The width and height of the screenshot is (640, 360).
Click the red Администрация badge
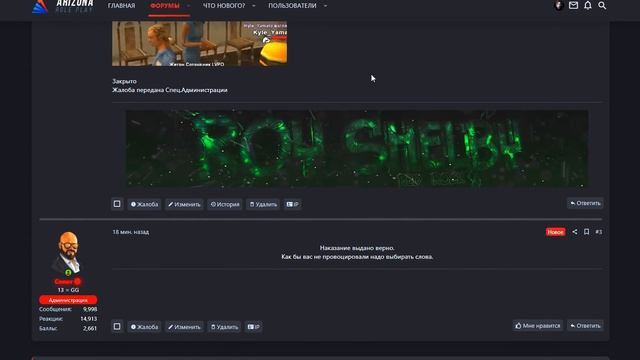pyautogui.click(x=68, y=300)
